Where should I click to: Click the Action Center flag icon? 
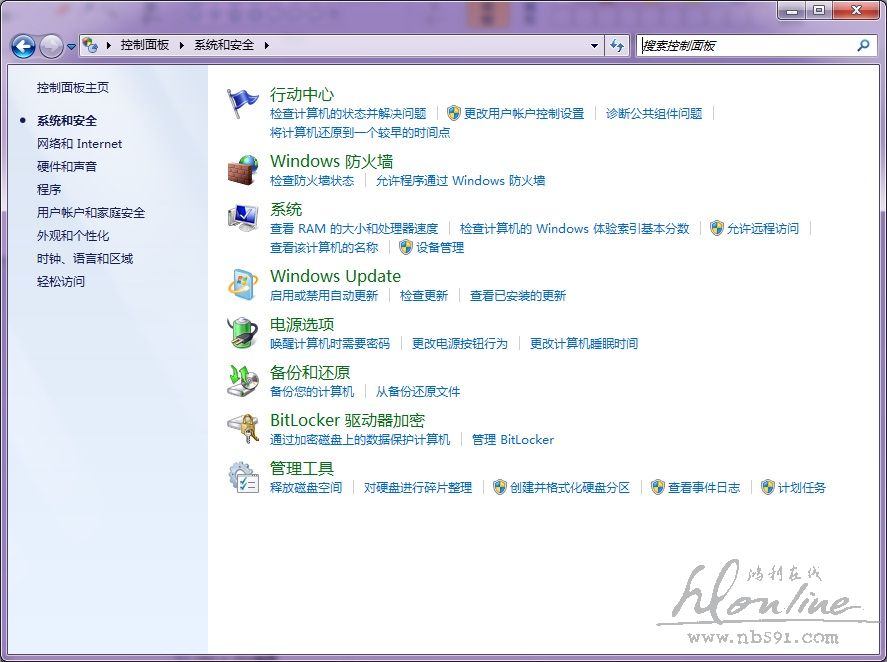pos(243,104)
